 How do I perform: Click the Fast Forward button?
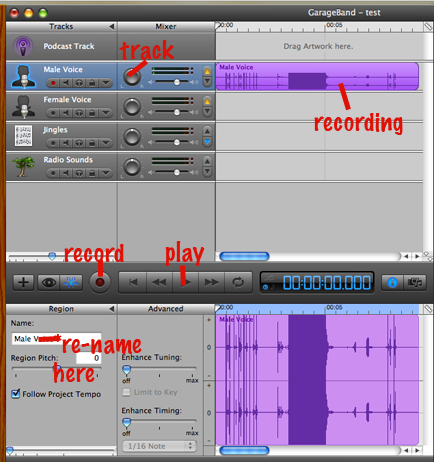point(211,283)
